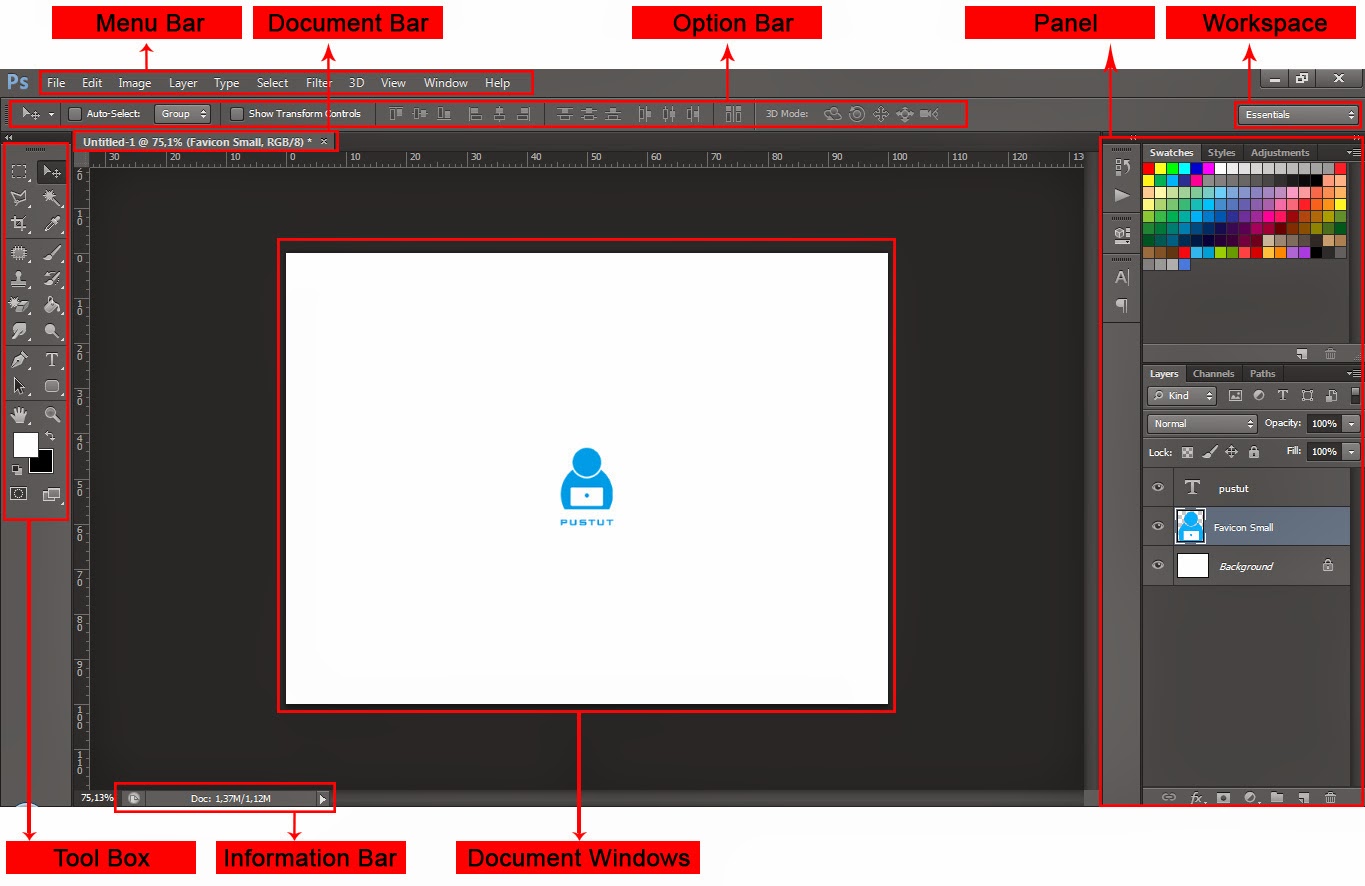The image size is (1365, 886).
Task: Check Show Transform Controls
Action: pyautogui.click(x=237, y=114)
